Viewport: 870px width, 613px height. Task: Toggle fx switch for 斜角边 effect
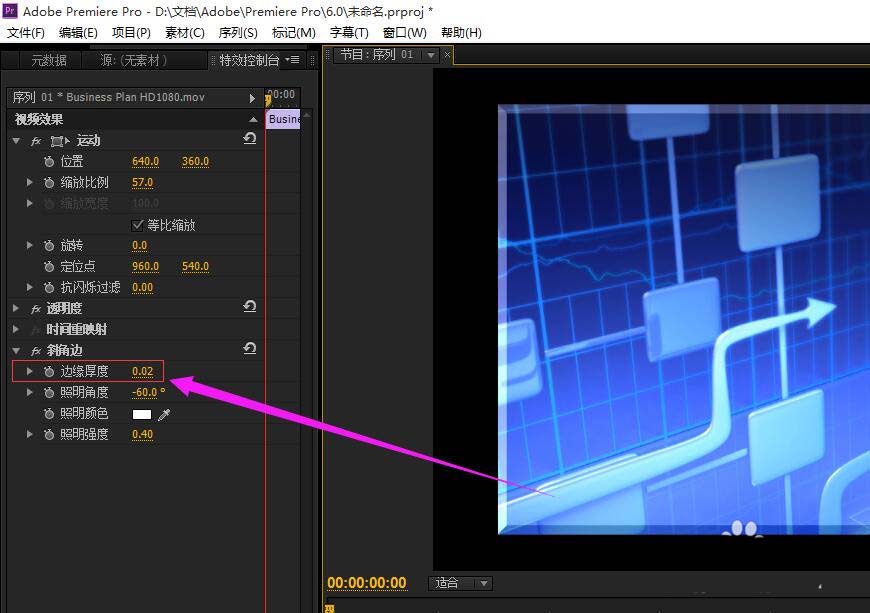(x=36, y=351)
